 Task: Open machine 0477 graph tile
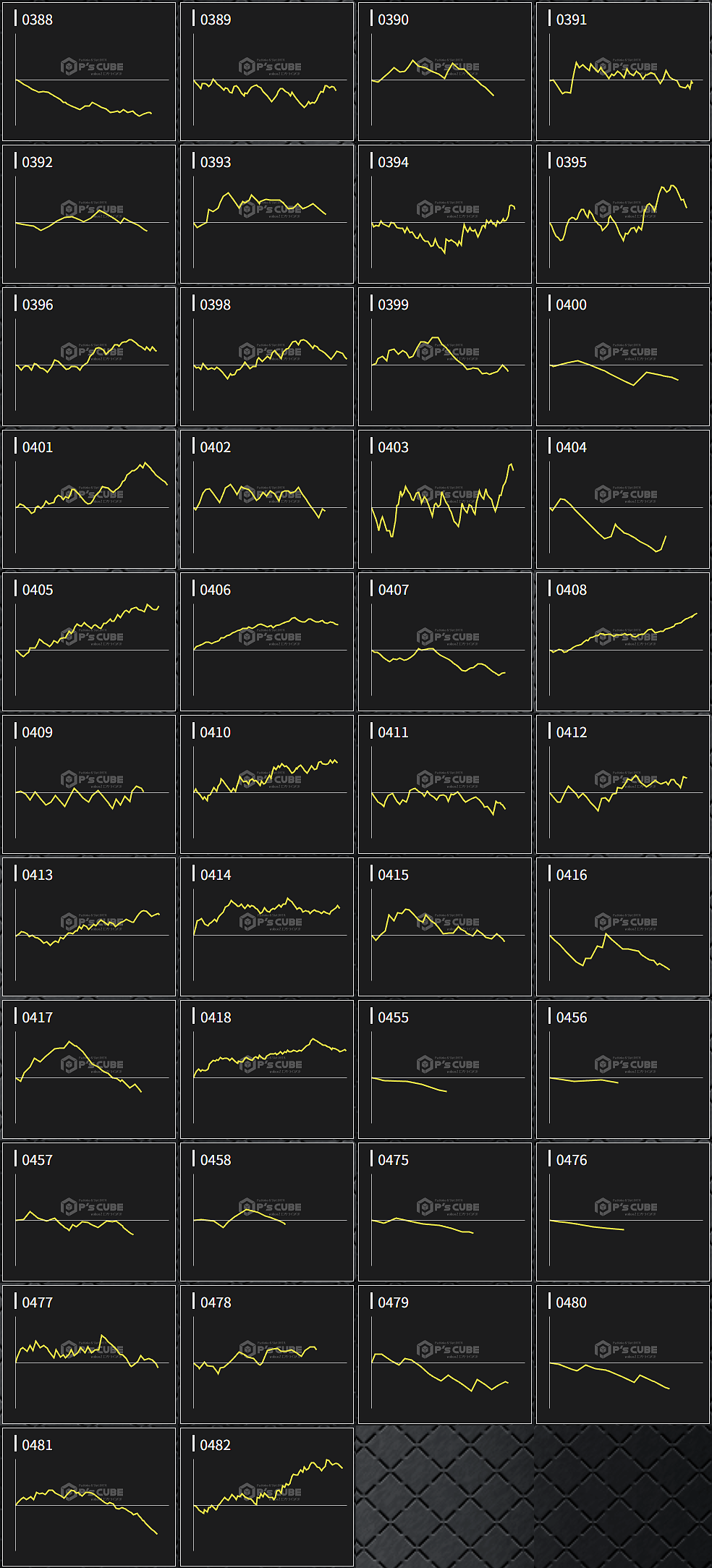pos(89,1355)
